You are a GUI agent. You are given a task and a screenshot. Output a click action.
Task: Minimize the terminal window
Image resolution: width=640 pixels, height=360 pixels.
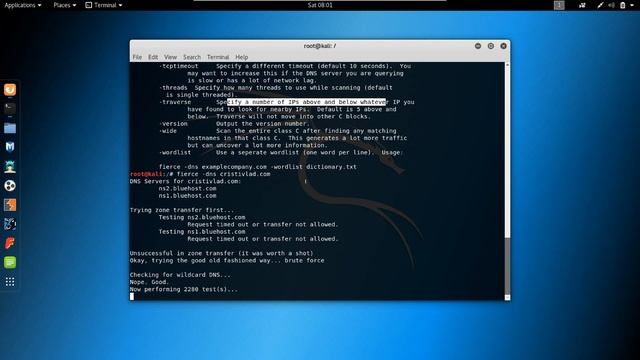(x=478, y=46)
